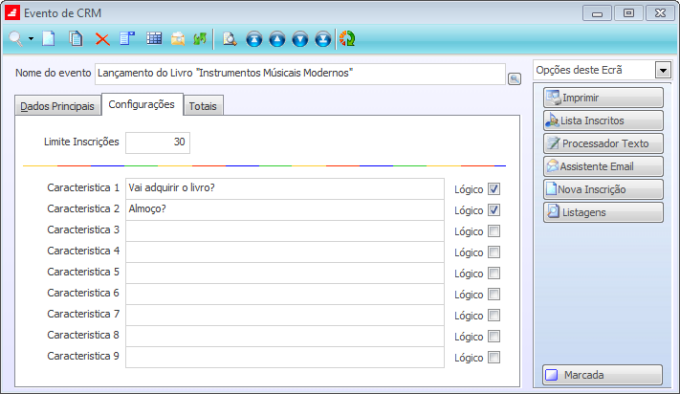680x394 pixels.
Task: Enable Lógico for Caracteristica 9
Action: [x=494, y=357]
